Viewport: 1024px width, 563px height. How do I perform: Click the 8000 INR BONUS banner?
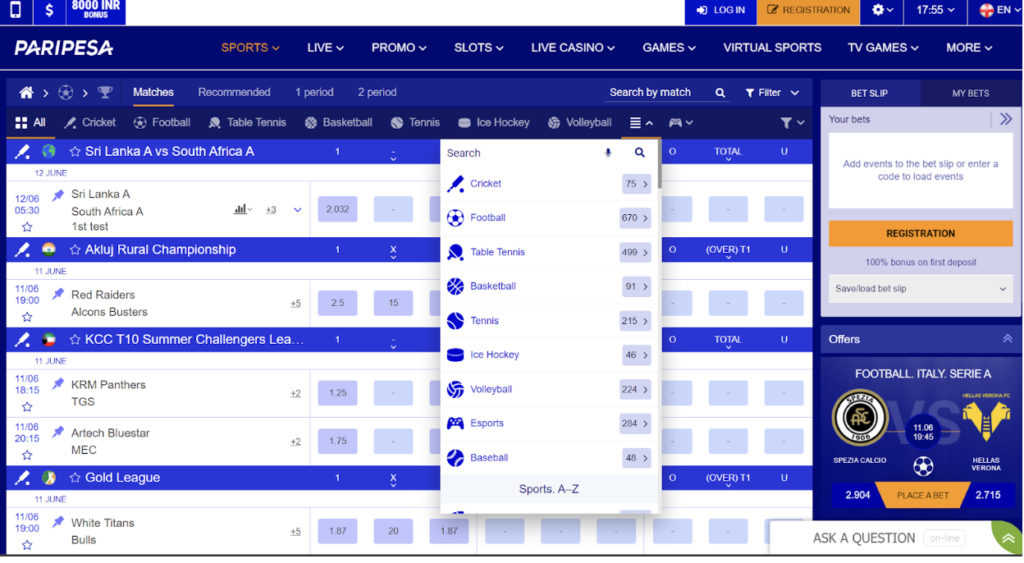click(96, 10)
